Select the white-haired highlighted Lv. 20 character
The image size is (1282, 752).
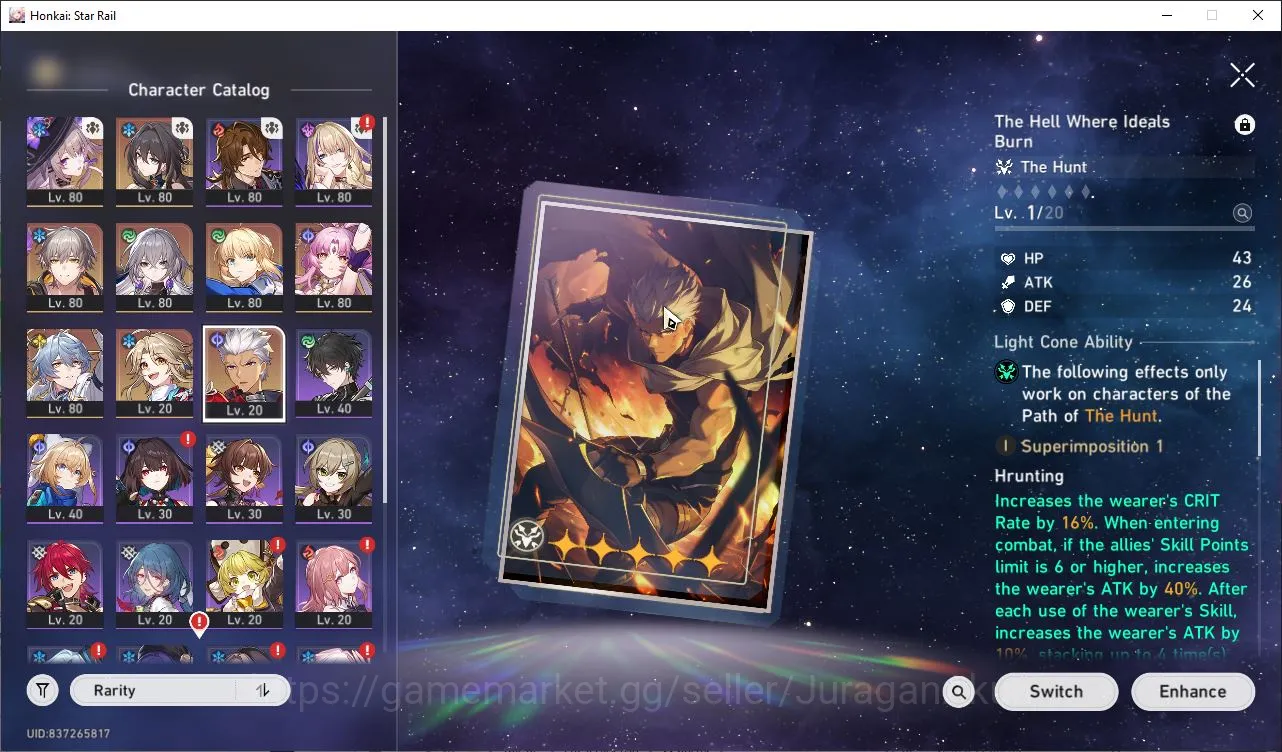point(244,373)
